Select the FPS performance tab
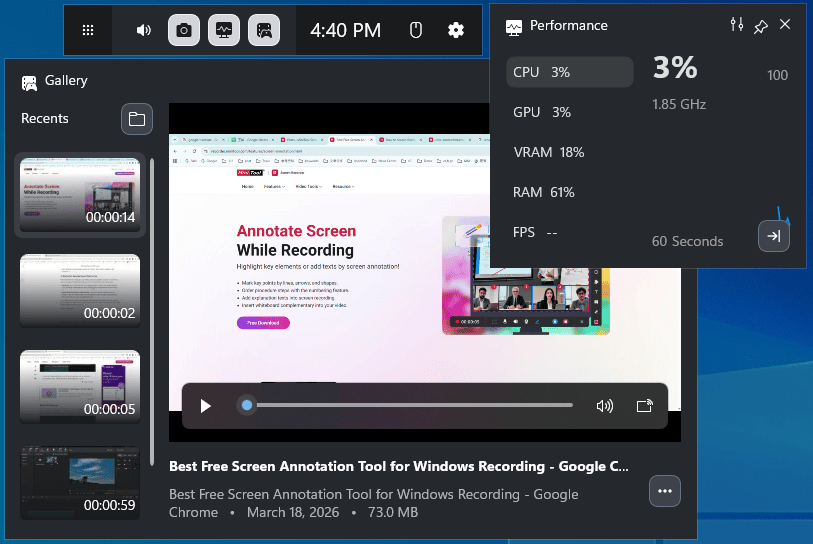 (569, 232)
